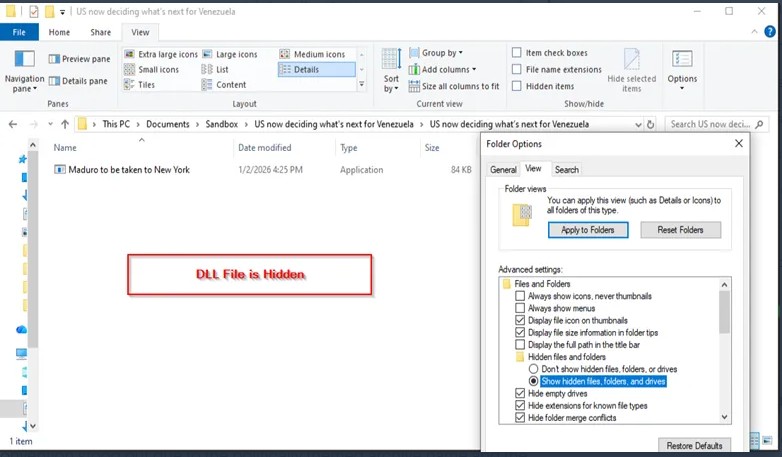Viewport: 782px width, 457px height.
Task: Expand the Sandbox breadcrumb arrow
Action: [248, 124]
